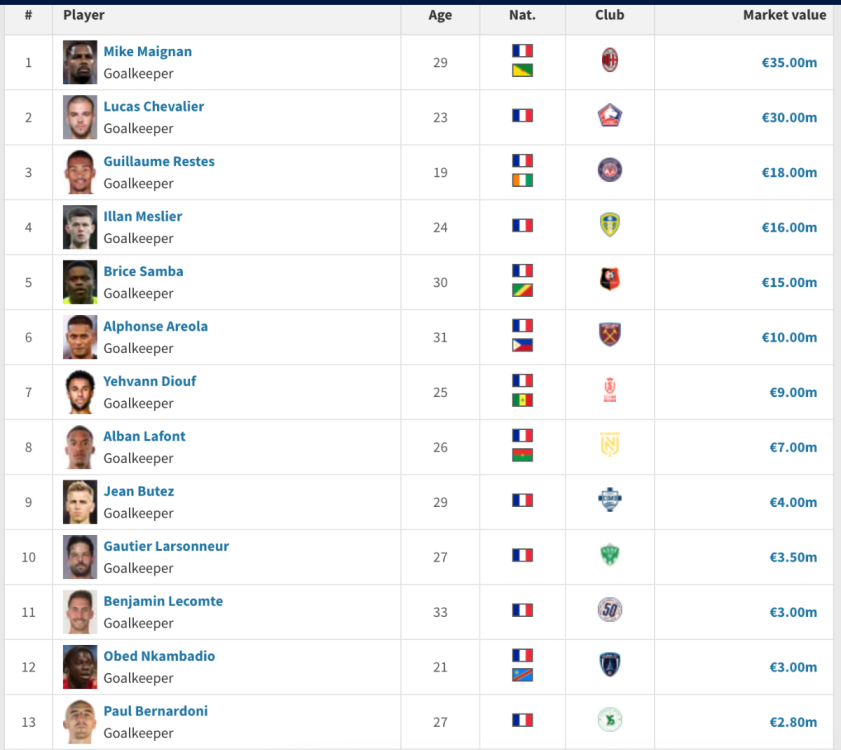Viewport: 841px width, 750px height.
Task: Click the Player column header
Action: click(x=84, y=15)
